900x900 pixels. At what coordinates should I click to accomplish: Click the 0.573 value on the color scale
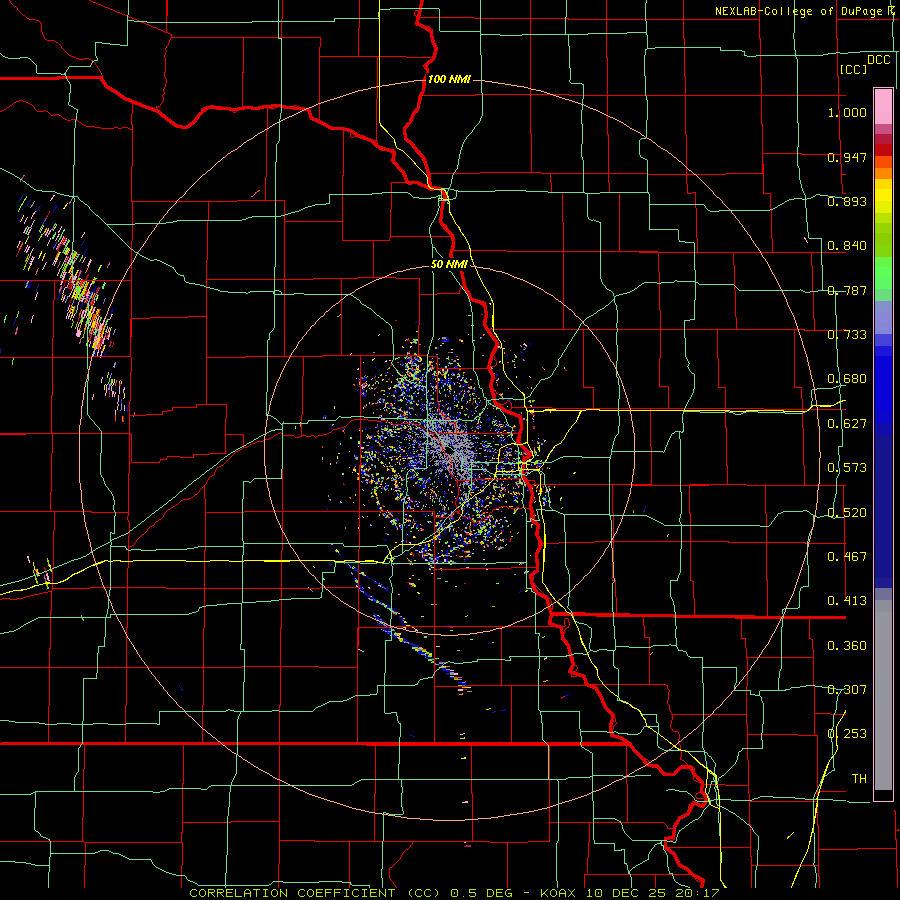tap(847, 468)
